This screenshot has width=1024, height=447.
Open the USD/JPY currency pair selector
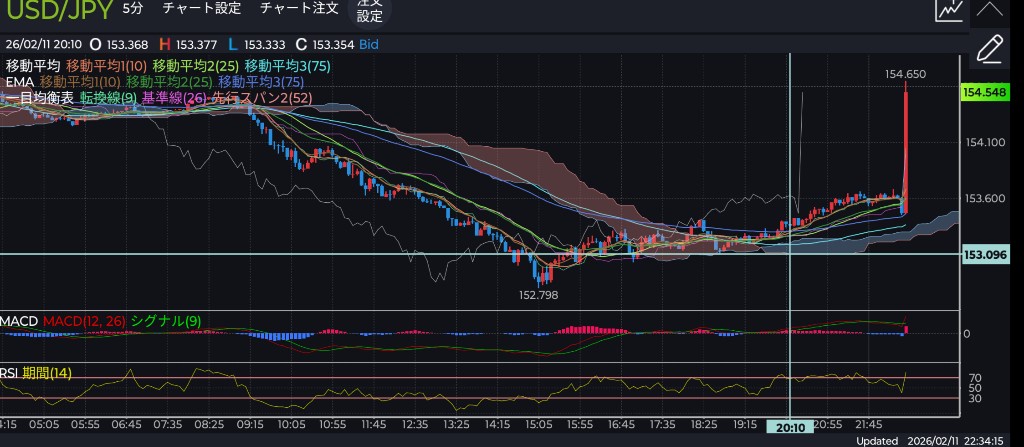coord(55,10)
